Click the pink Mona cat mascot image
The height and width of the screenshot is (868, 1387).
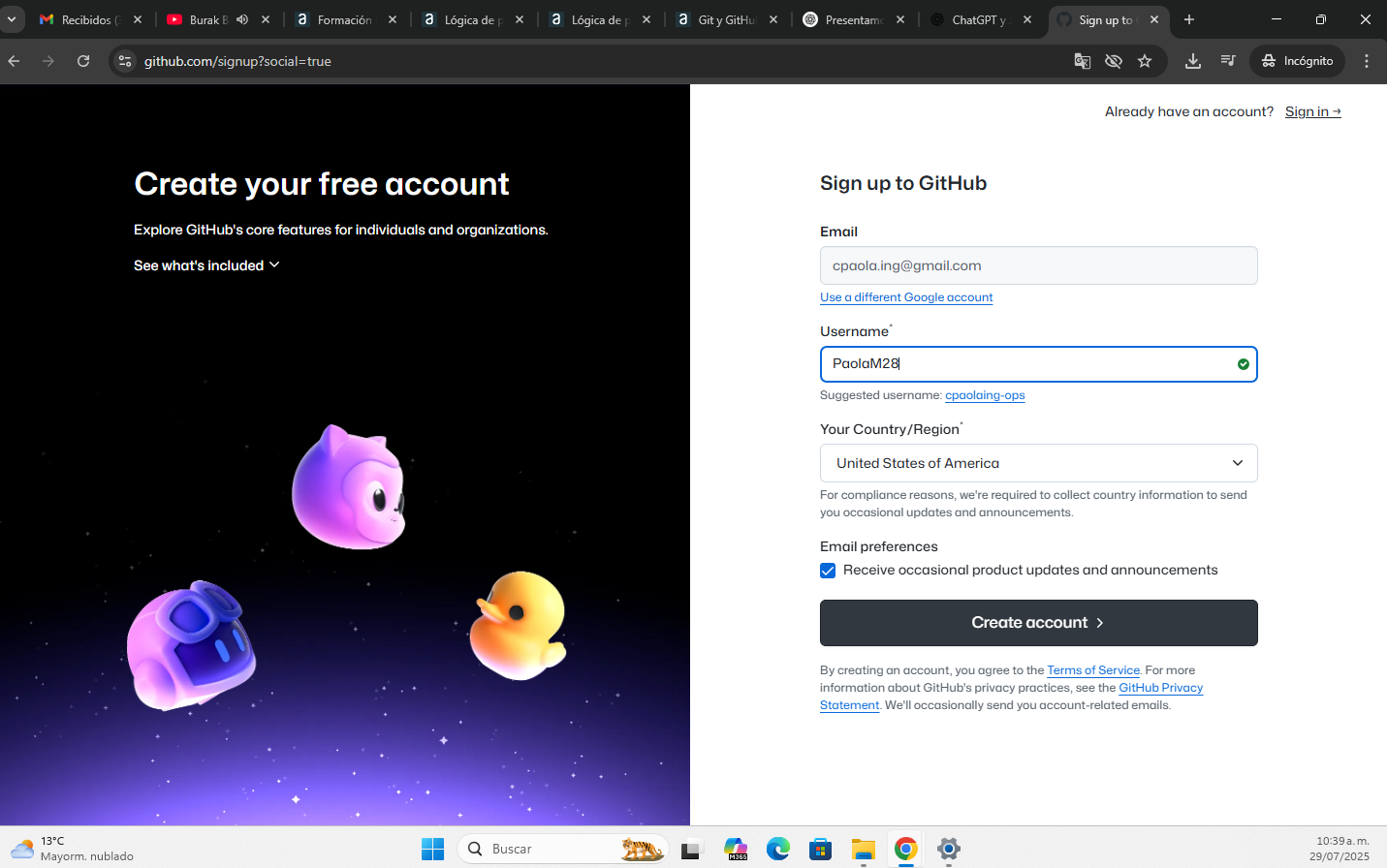pos(349,487)
